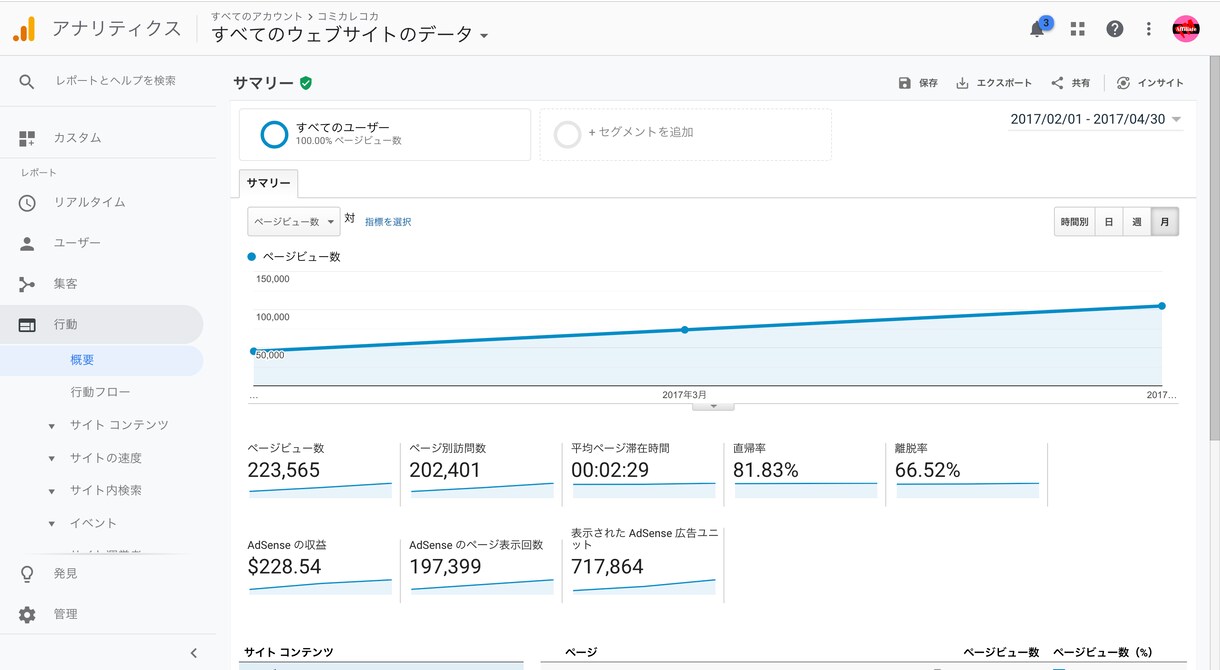
Task: Click the last data point on the chart
Action: pos(1162,306)
